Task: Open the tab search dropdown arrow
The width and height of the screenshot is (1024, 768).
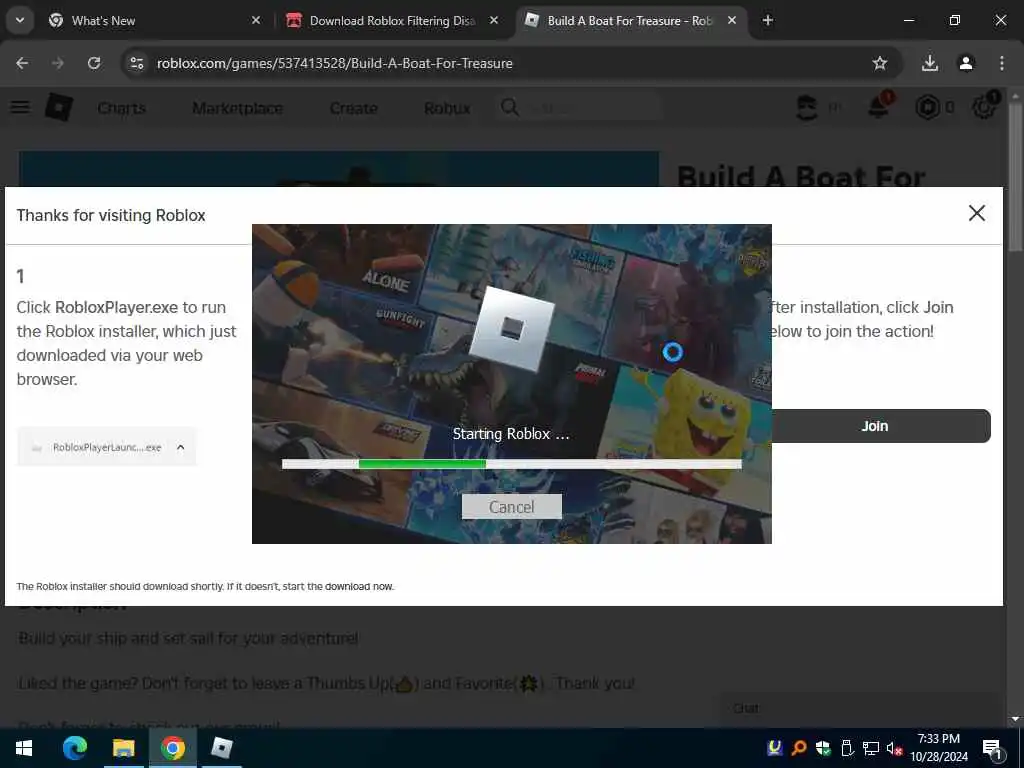Action: pyautogui.click(x=20, y=20)
